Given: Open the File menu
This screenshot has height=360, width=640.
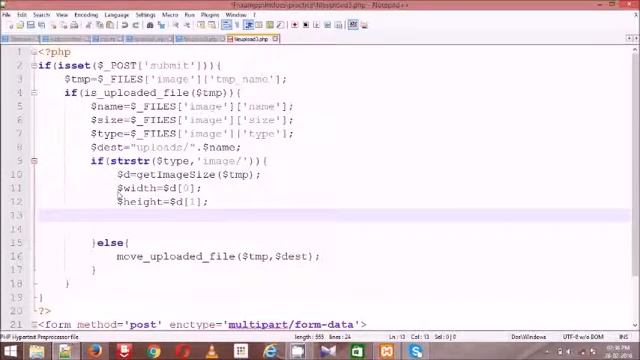Looking at the screenshot, I should click(x=7, y=15).
